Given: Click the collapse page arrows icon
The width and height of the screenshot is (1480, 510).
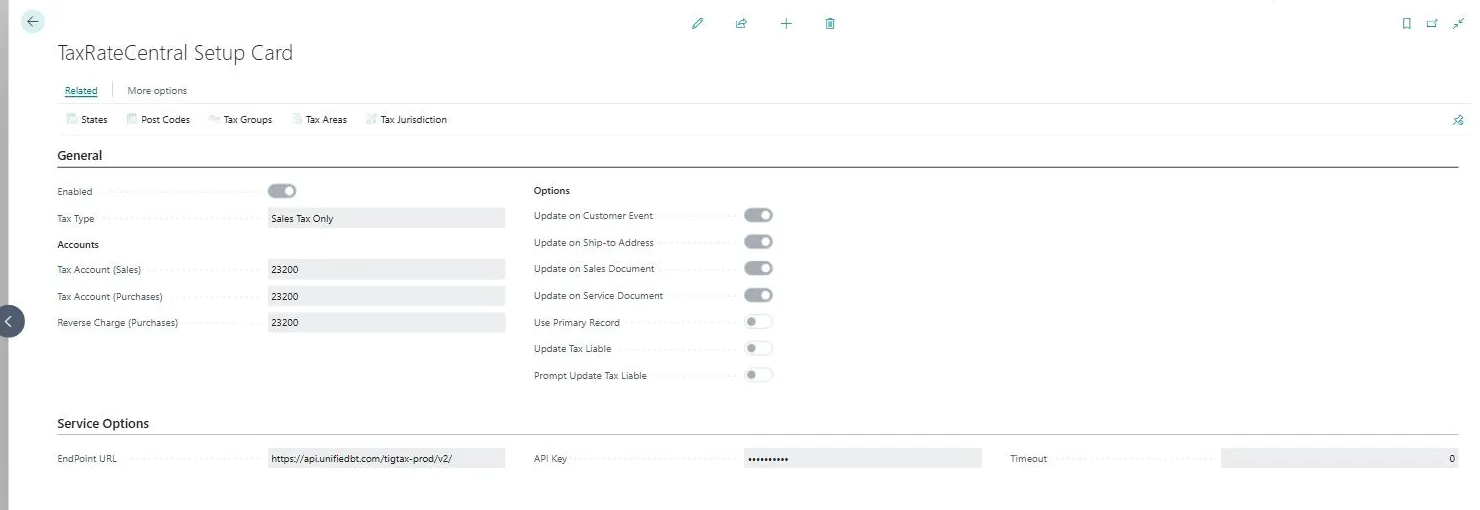Looking at the screenshot, I should tap(1458, 23).
